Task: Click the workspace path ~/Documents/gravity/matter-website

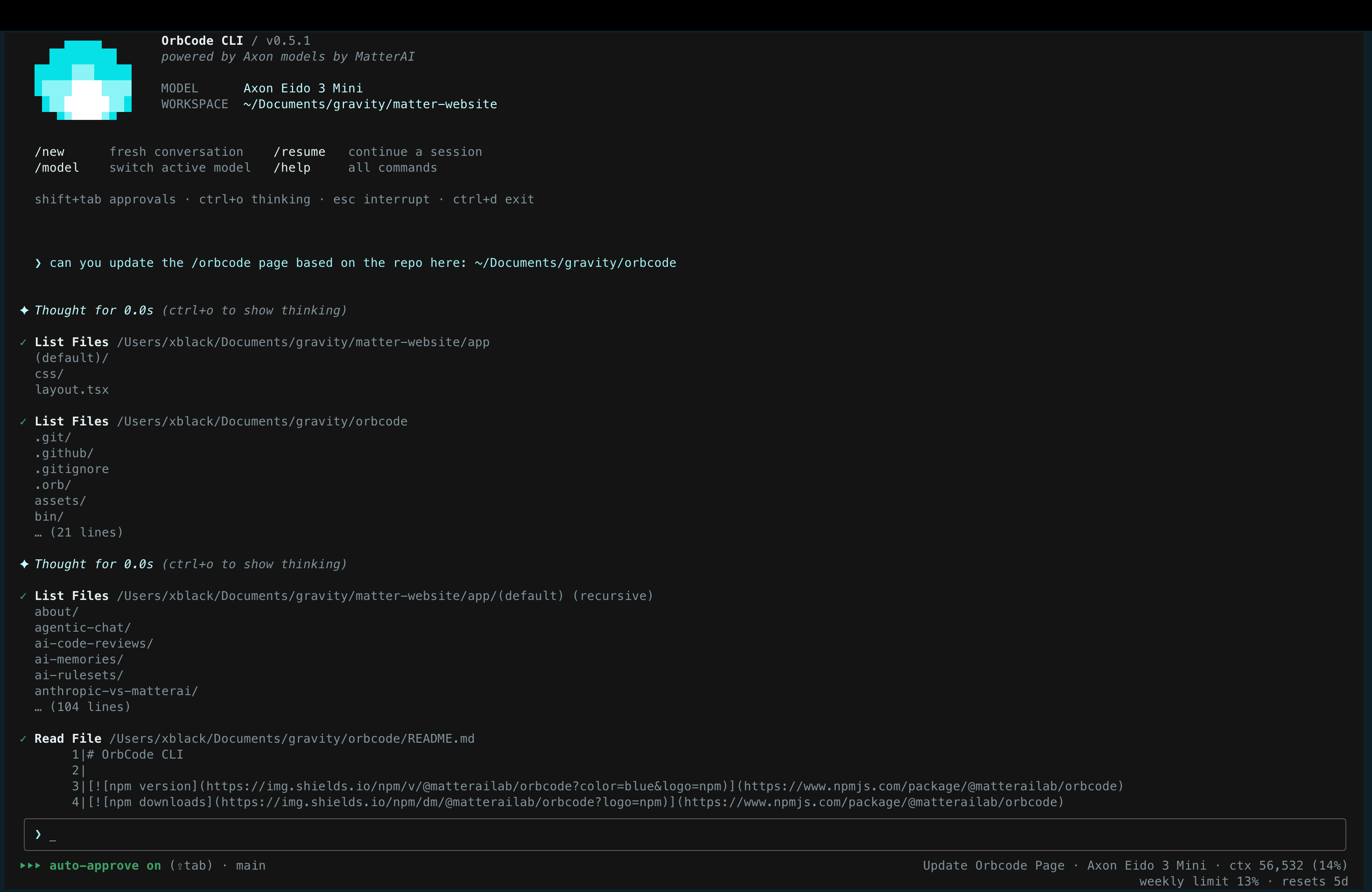Action: [x=370, y=105]
